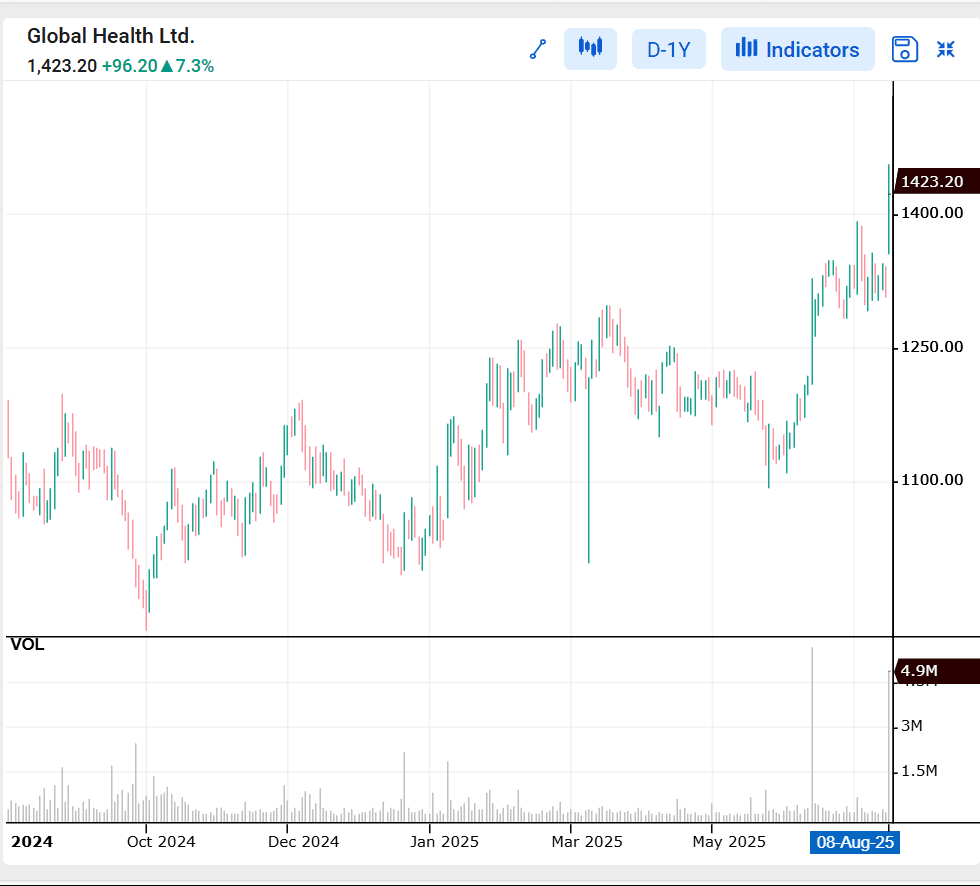Click the Mar 2025 axis label
The height and width of the screenshot is (886, 980).
(x=587, y=842)
